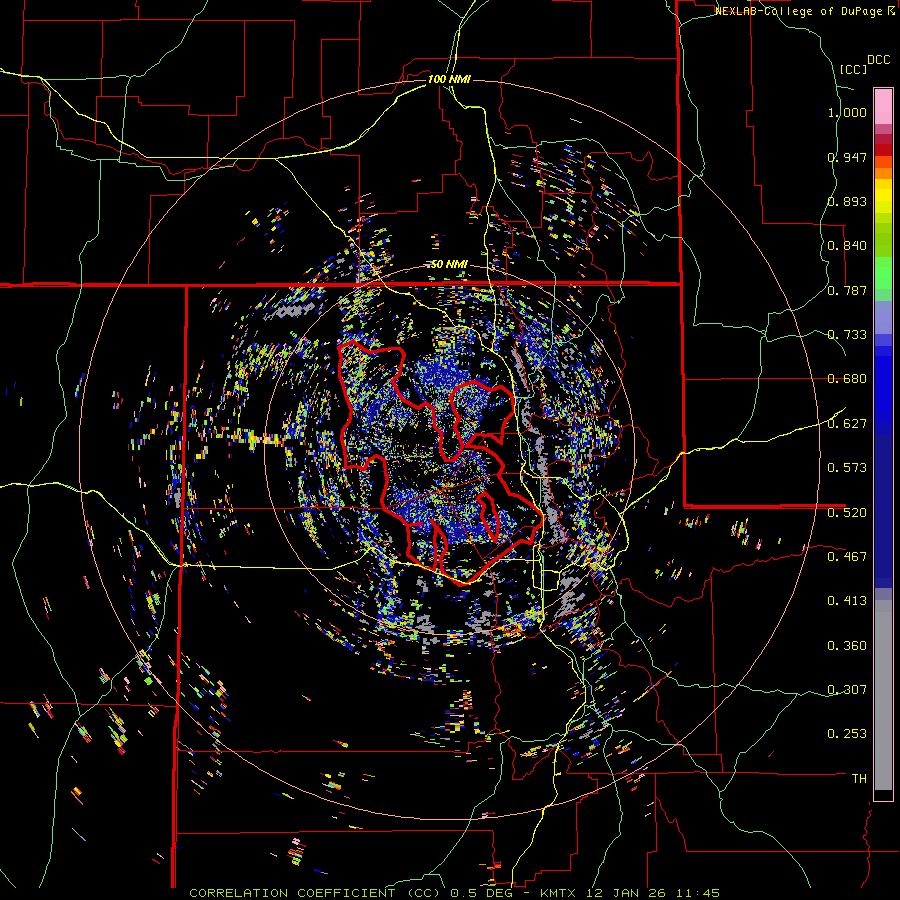Pick the red segment of the color bar
The width and height of the screenshot is (900, 900).
point(883,150)
